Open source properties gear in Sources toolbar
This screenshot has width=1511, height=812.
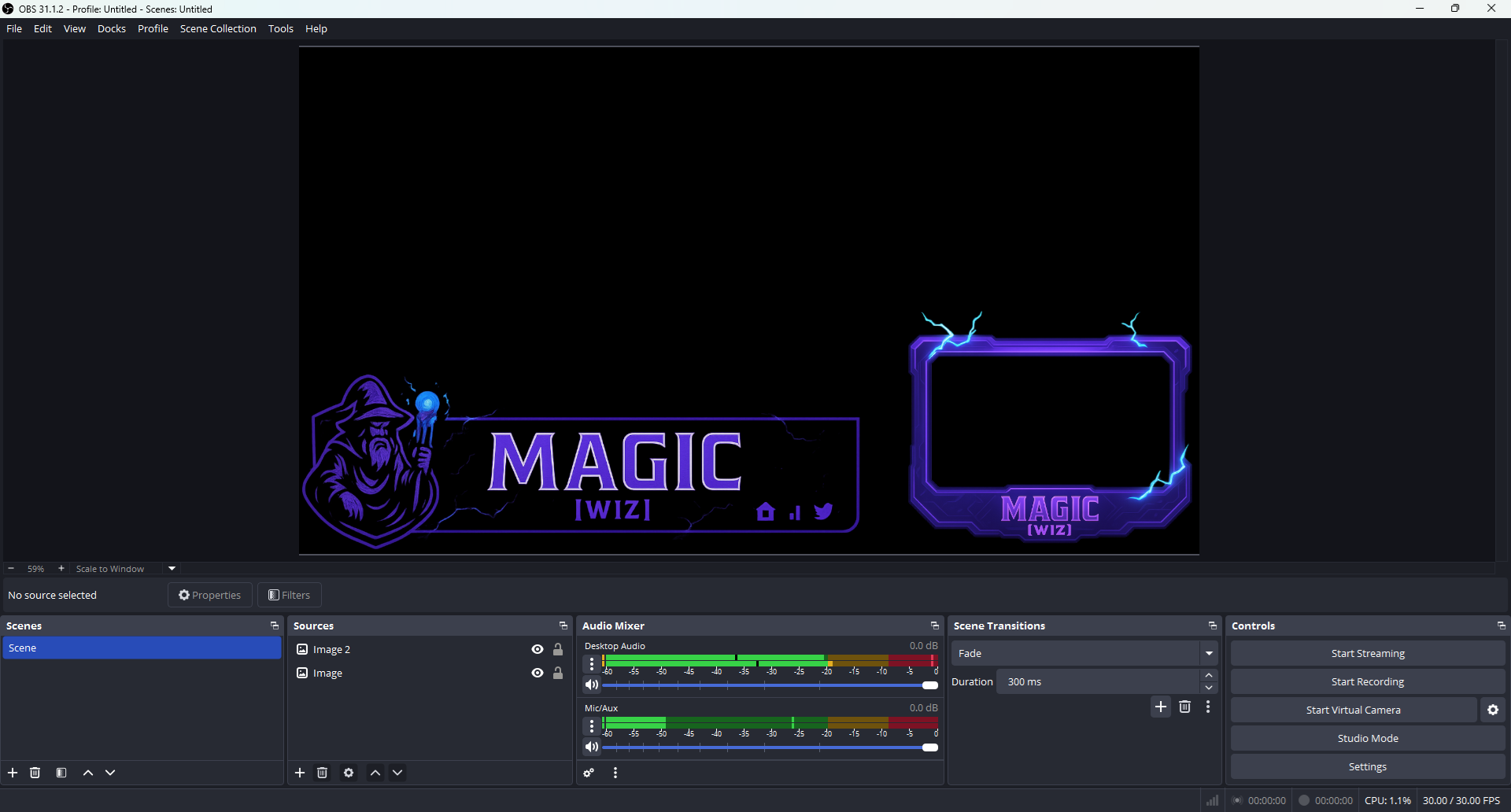coord(349,773)
